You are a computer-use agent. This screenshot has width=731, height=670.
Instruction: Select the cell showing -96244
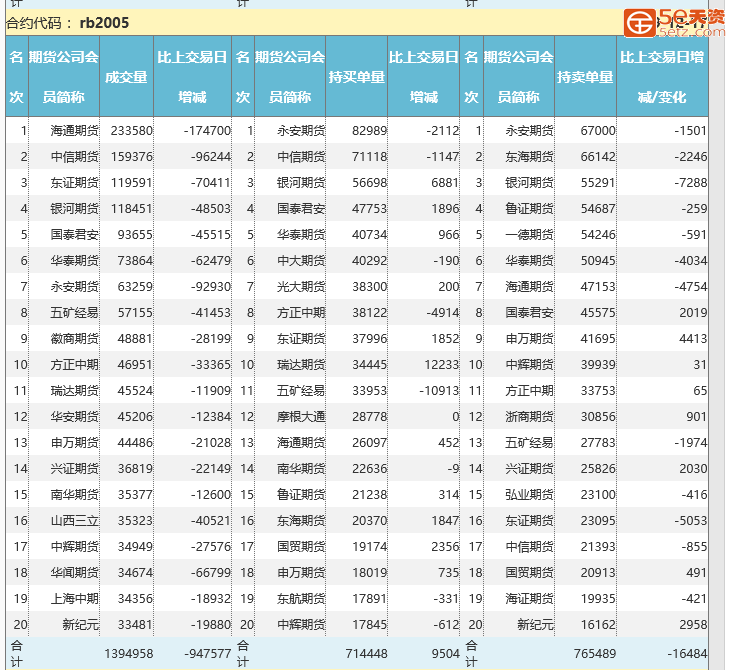[x=211, y=157]
